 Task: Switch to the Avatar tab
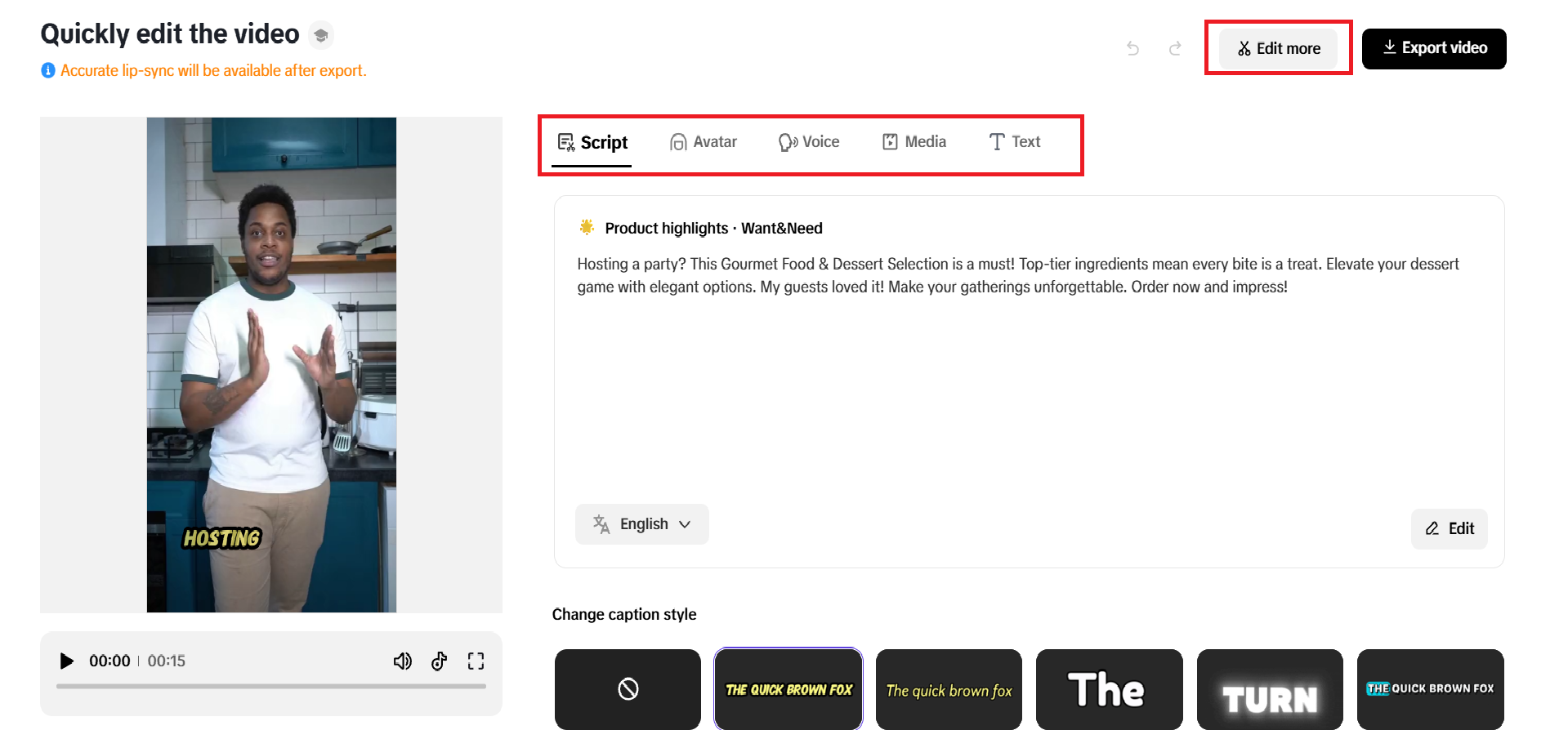click(x=704, y=142)
